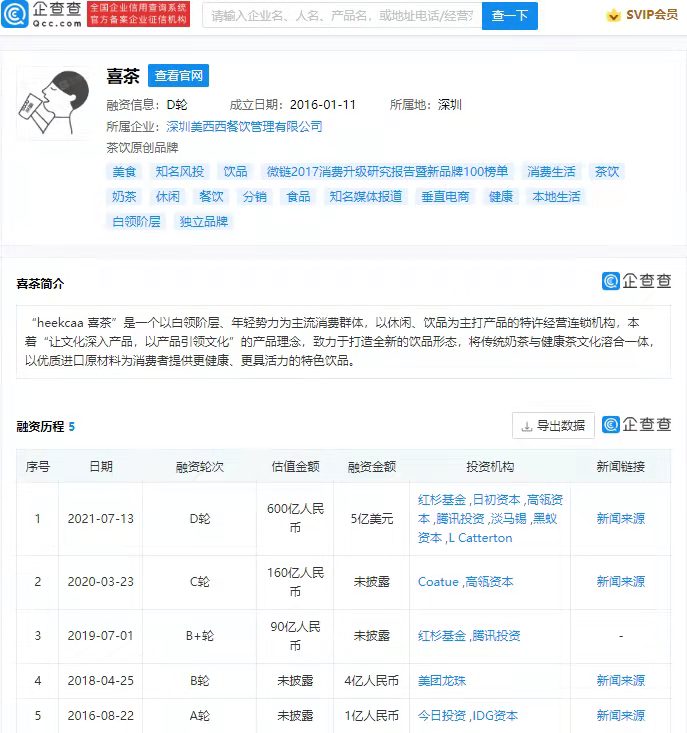Click the 2016-08-22 date cell
The image size is (687, 733).
(x=100, y=716)
